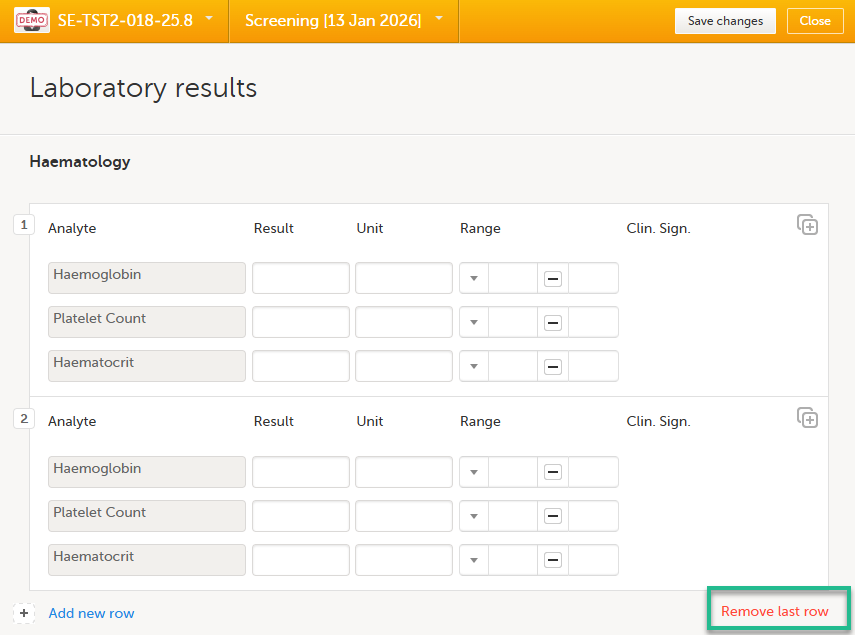The width and height of the screenshot is (855, 635).
Task: Focus the Result field for row 1 Haemoglobin
Action: point(300,278)
